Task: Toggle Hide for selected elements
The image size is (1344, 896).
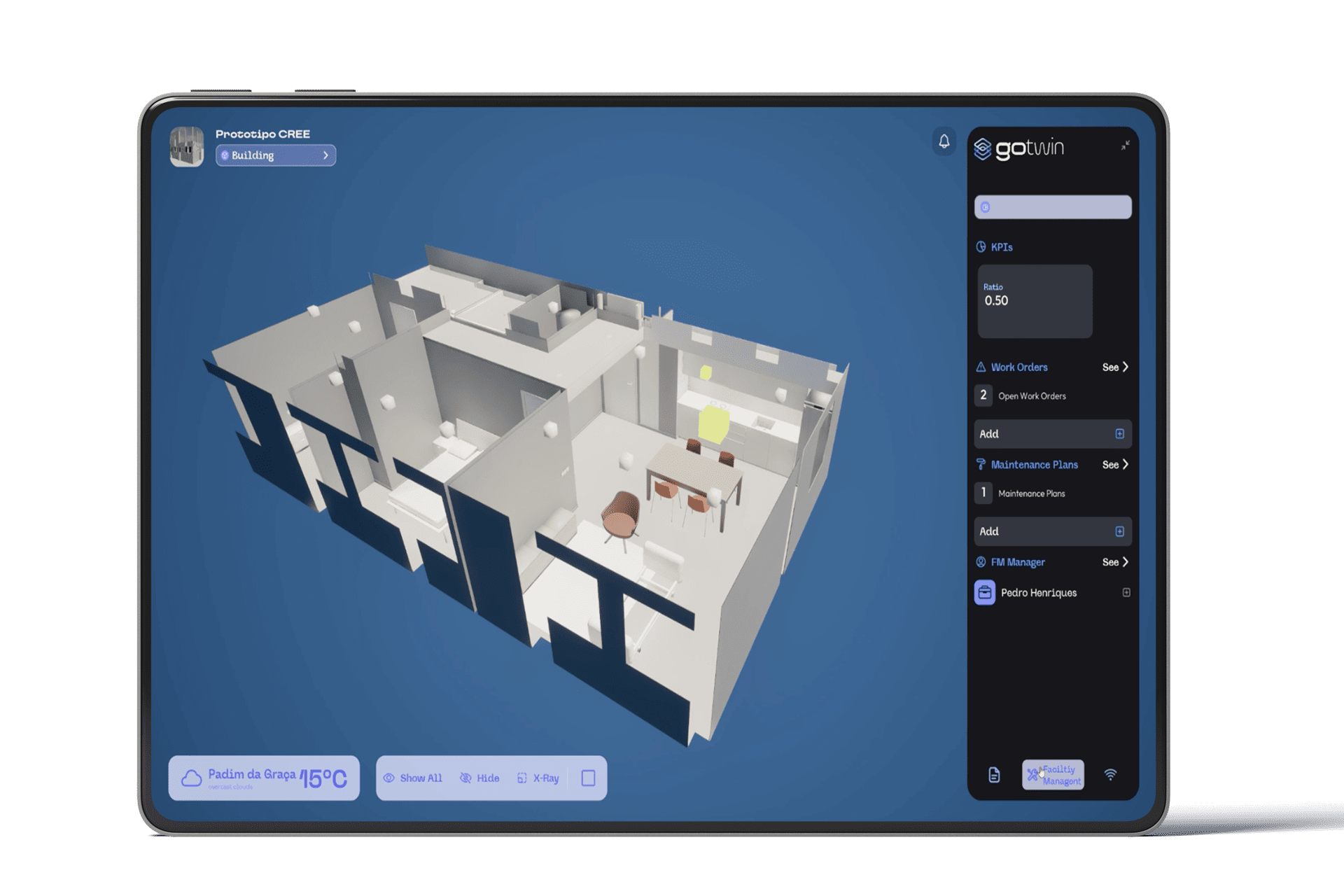Action: 479,778
